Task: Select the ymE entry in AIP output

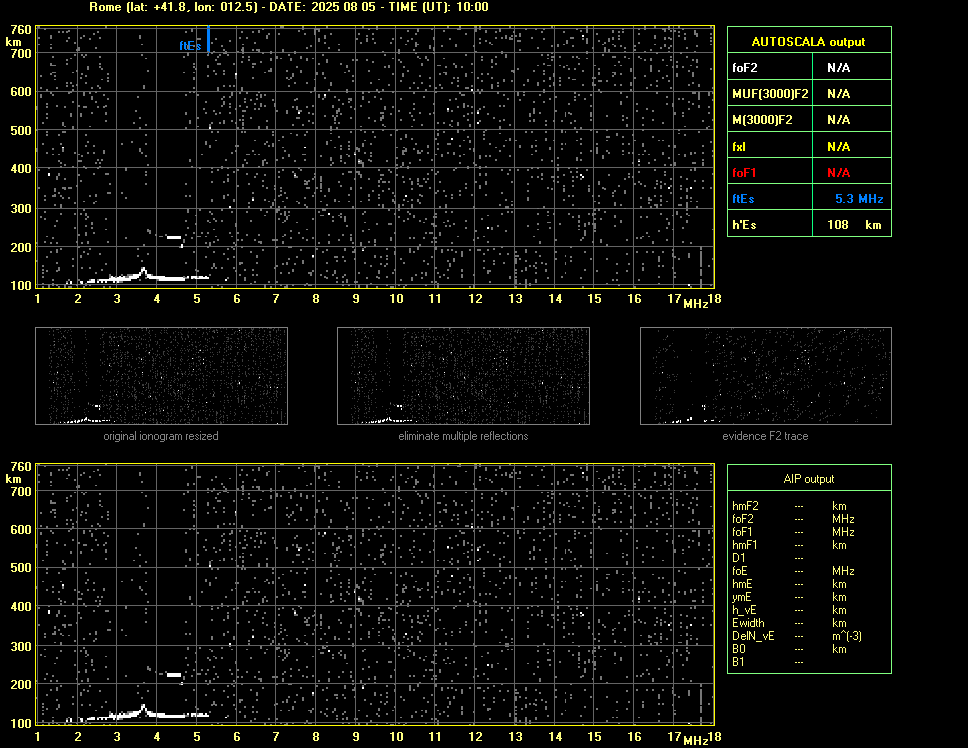Action: pyautogui.click(x=741, y=597)
